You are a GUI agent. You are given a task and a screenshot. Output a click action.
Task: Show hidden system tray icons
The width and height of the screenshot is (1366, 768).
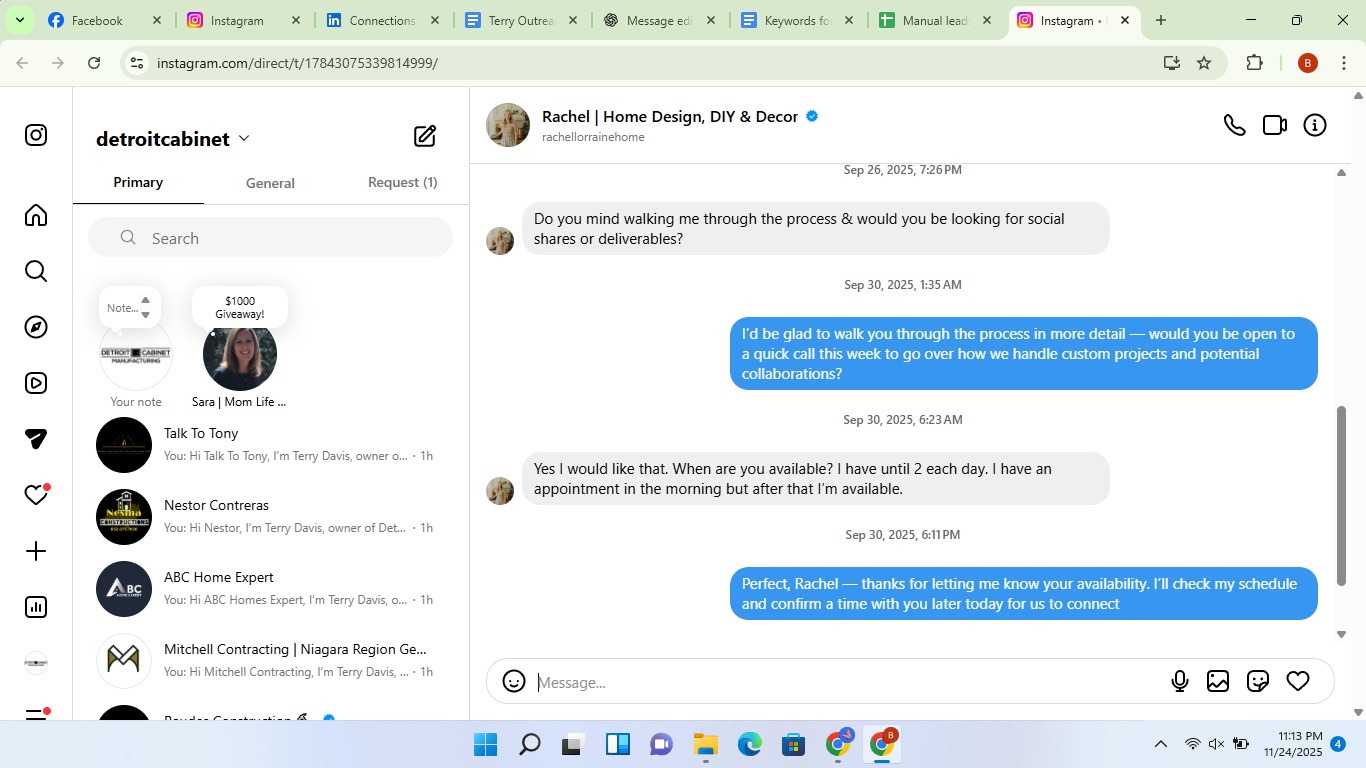tap(1160, 744)
